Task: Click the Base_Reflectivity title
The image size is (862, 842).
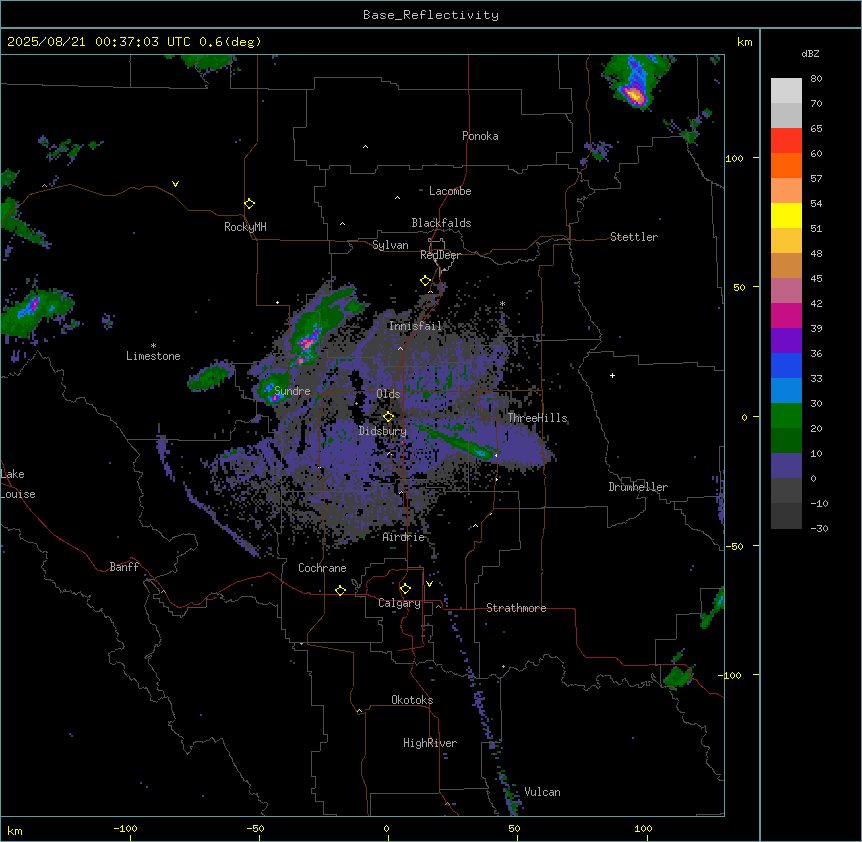Action: coord(431,15)
